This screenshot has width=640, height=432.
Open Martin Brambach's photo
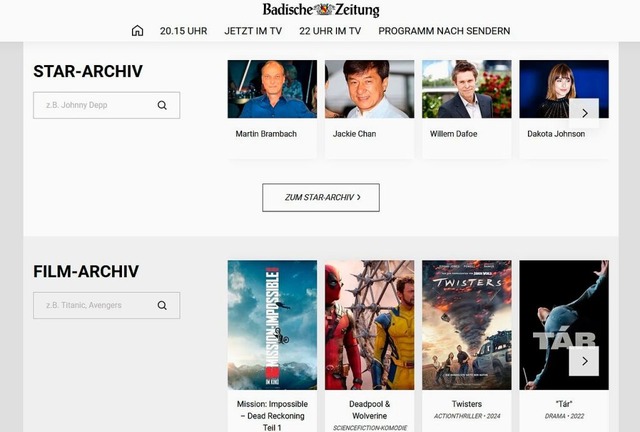click(x=272, y=89)
